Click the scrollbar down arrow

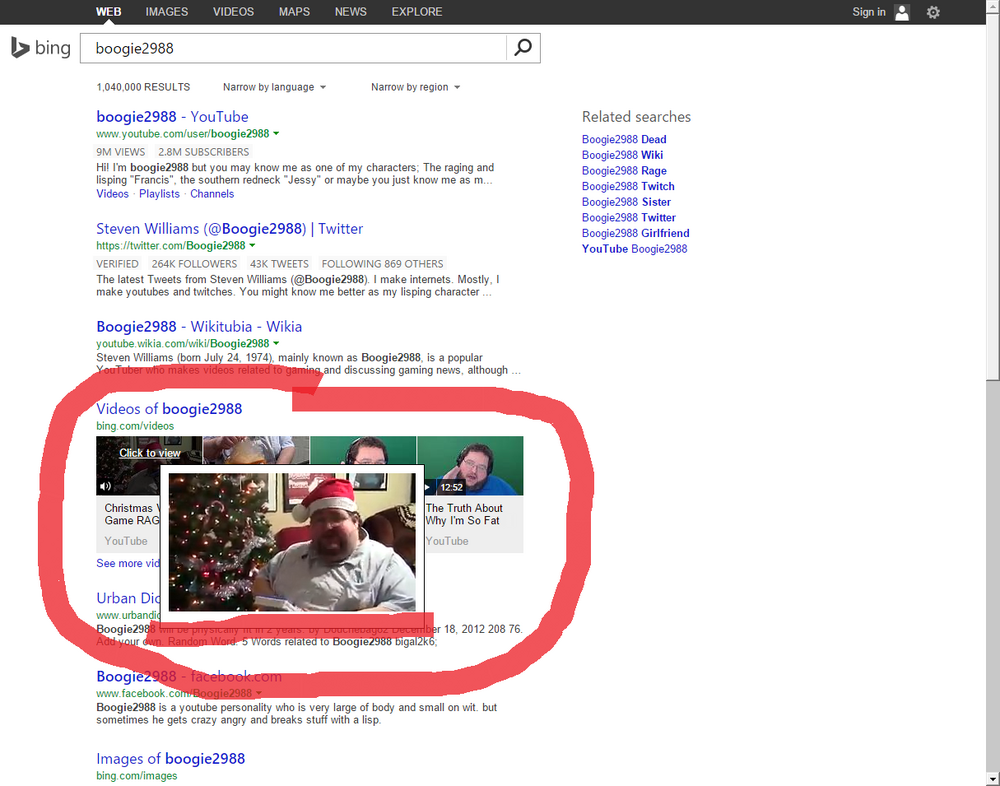[x=992, y=778]
